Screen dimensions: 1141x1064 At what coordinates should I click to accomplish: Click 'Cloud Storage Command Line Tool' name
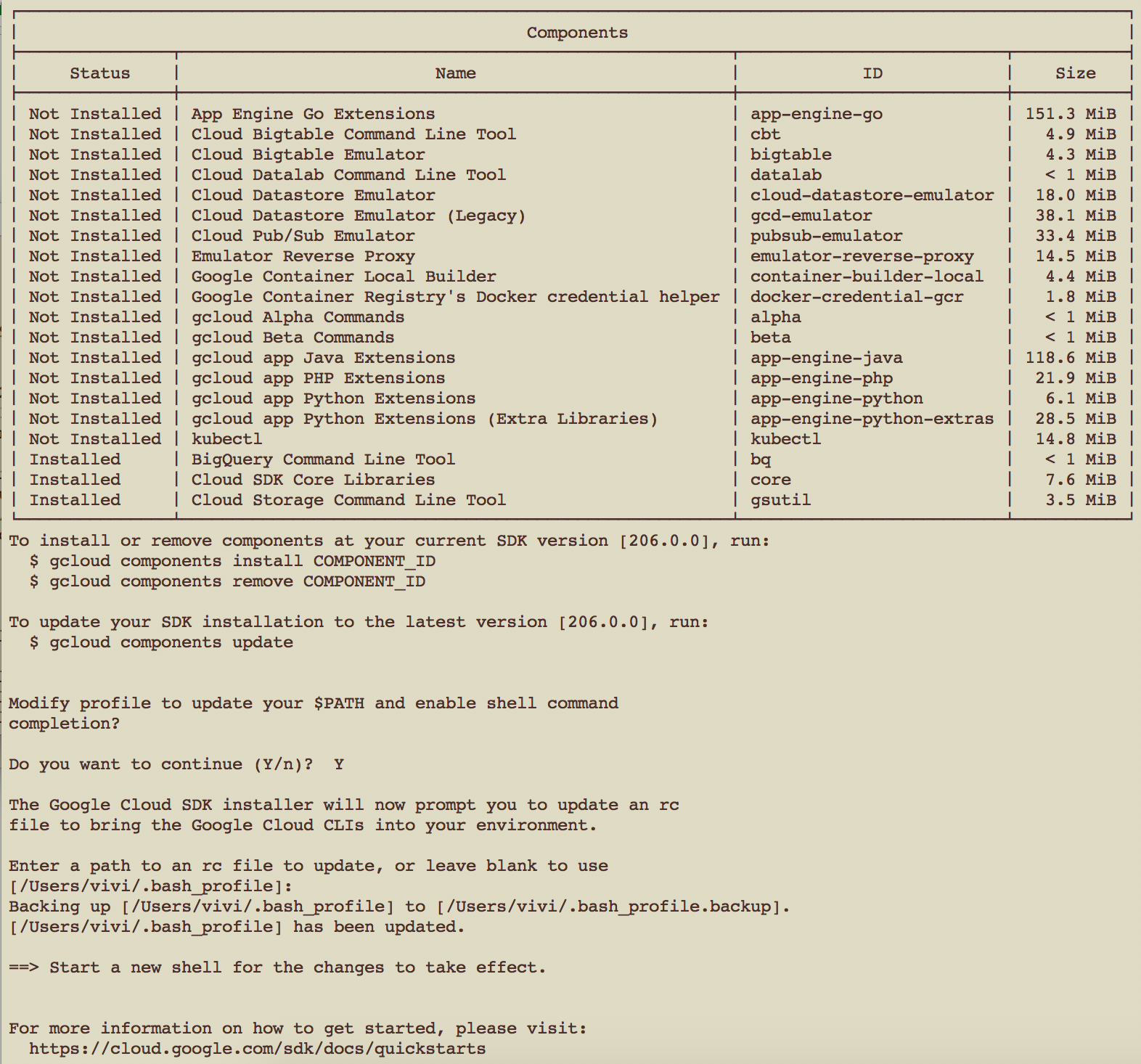point(348,500)
